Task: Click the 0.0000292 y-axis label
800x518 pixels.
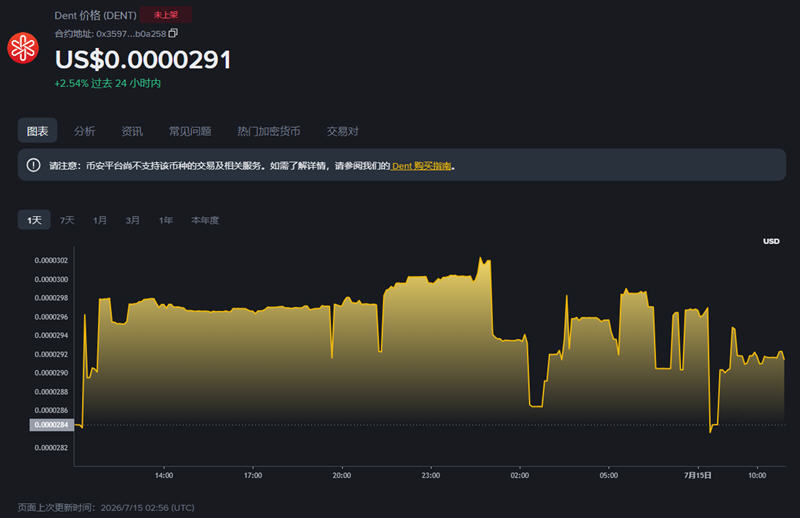Action: coord(51,354)
